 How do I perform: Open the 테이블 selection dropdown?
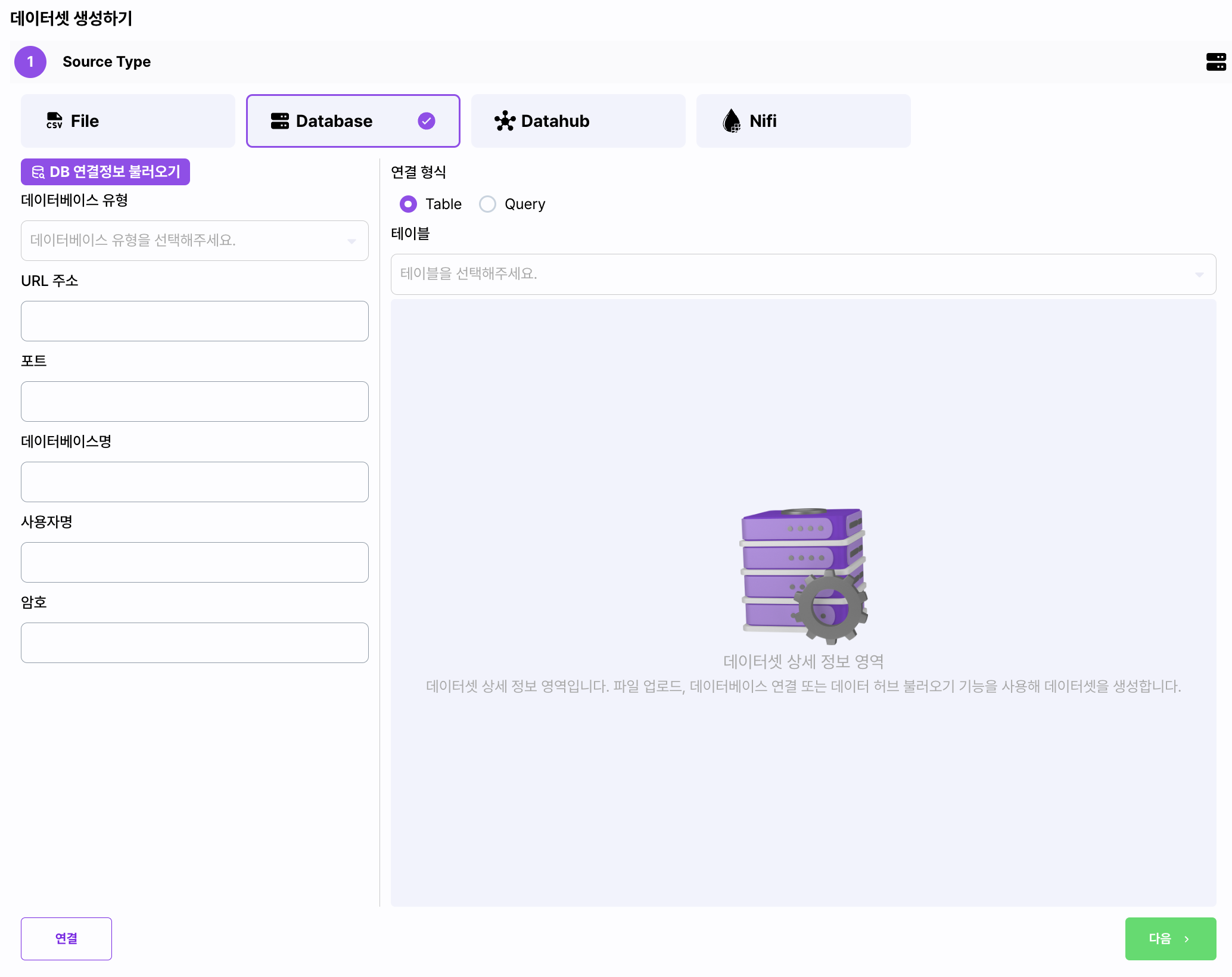[803, 274]
